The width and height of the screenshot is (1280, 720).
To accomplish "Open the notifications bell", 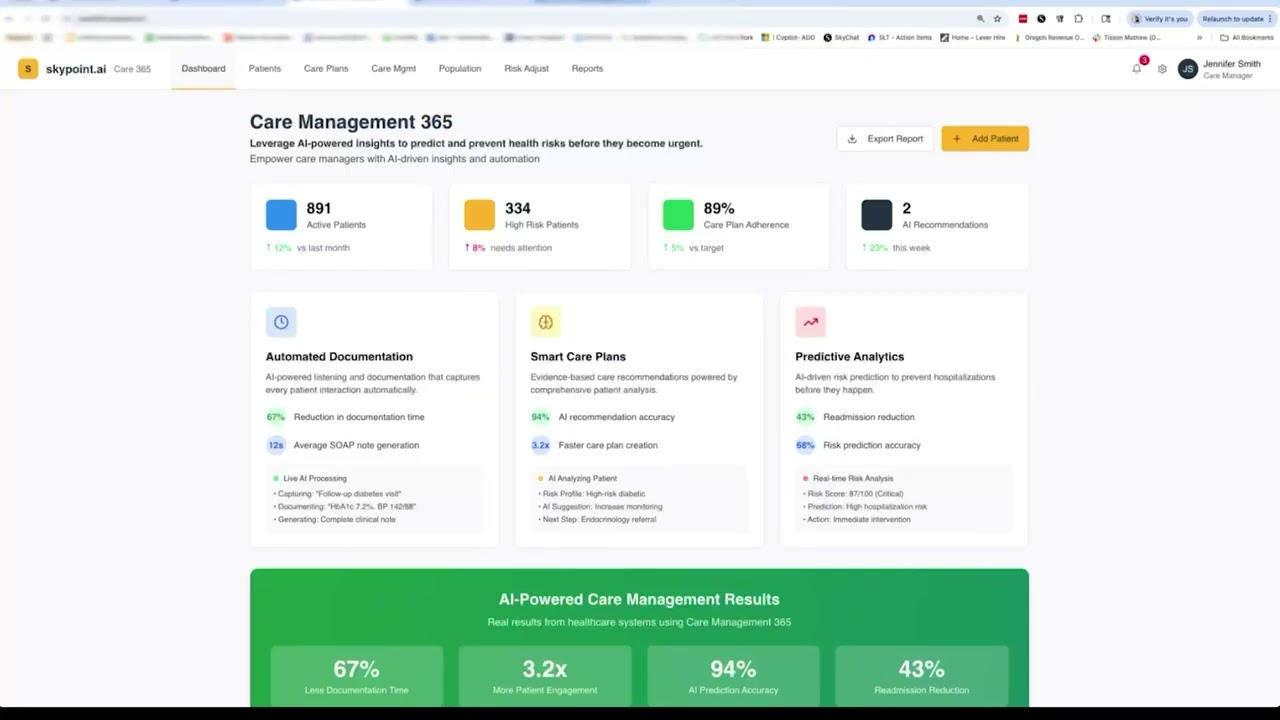I will click(x=1136, y=69).
